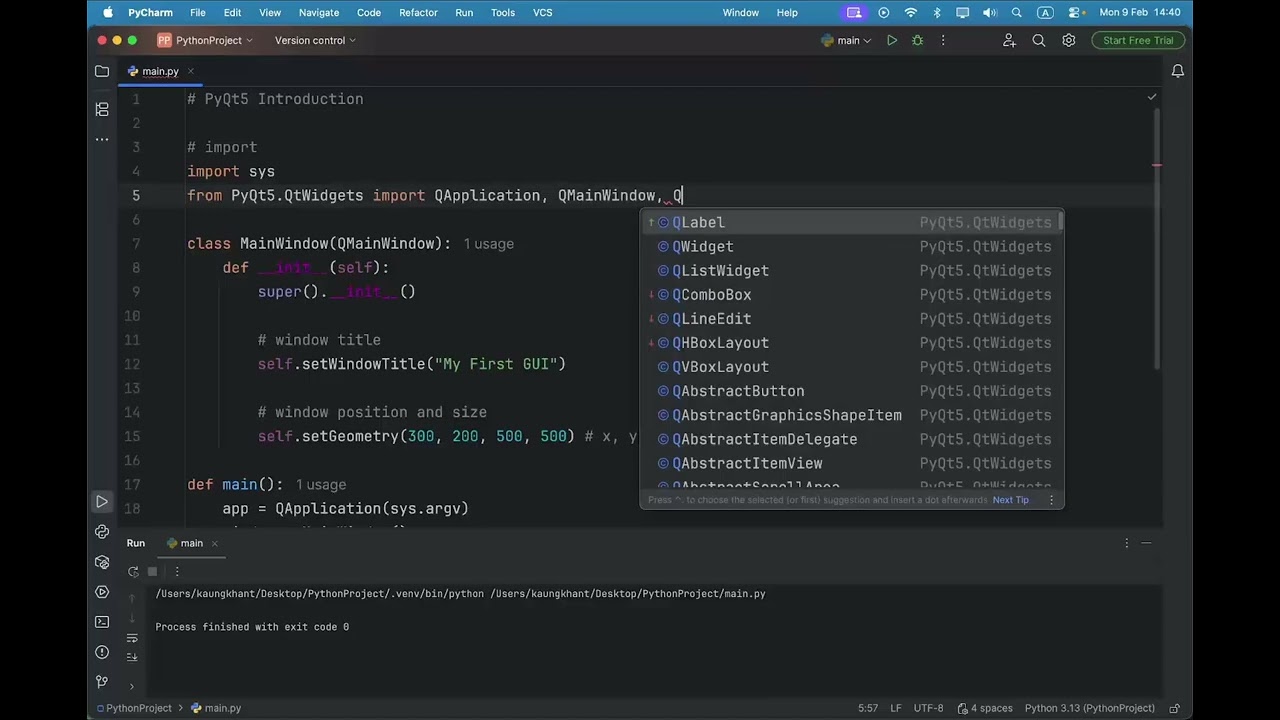The height and width of the screenshot is (720, 1280).
Task: Open Code With Me add-user icon
Action: (1009, 40)
